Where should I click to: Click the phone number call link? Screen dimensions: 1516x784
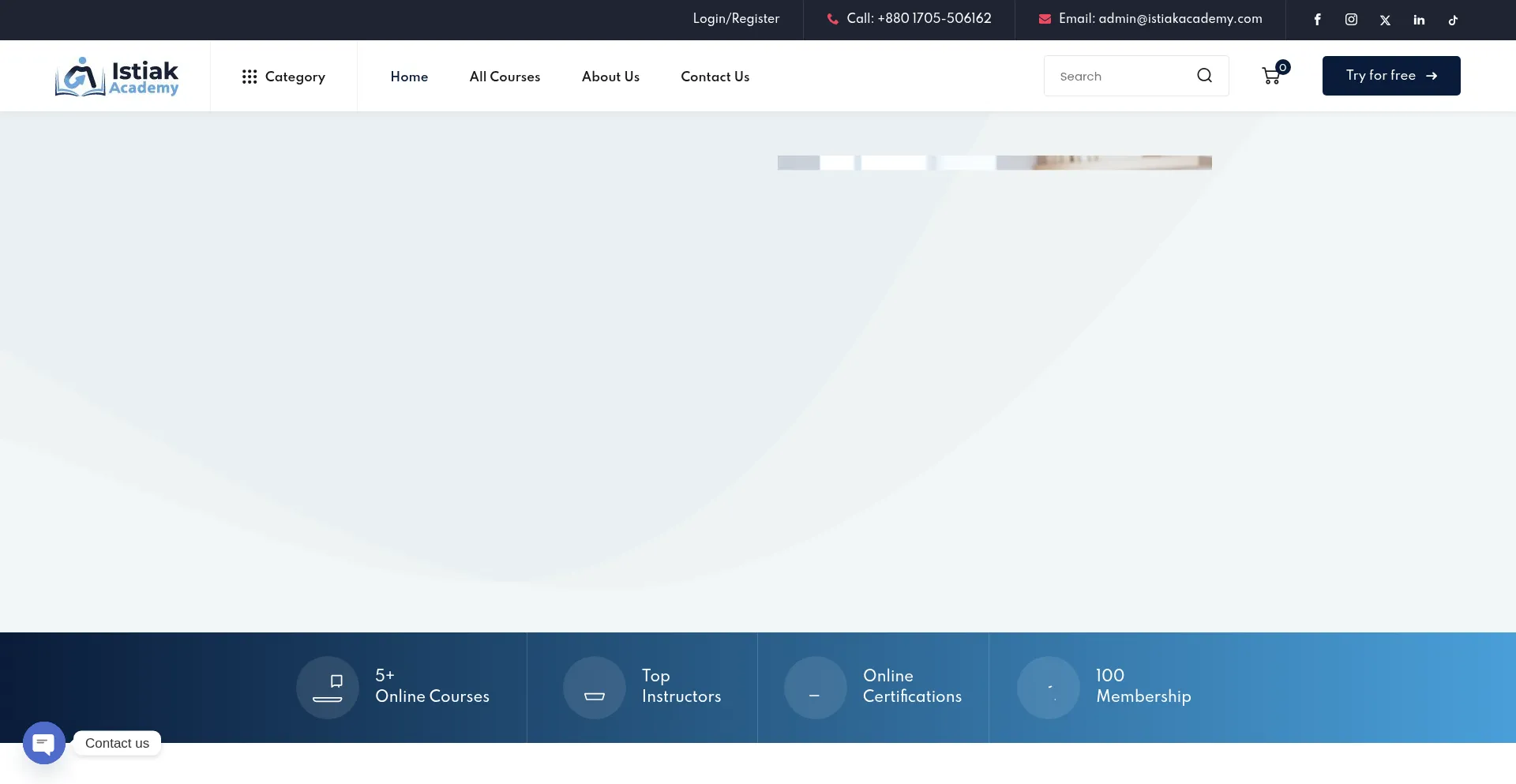[918, 19]
